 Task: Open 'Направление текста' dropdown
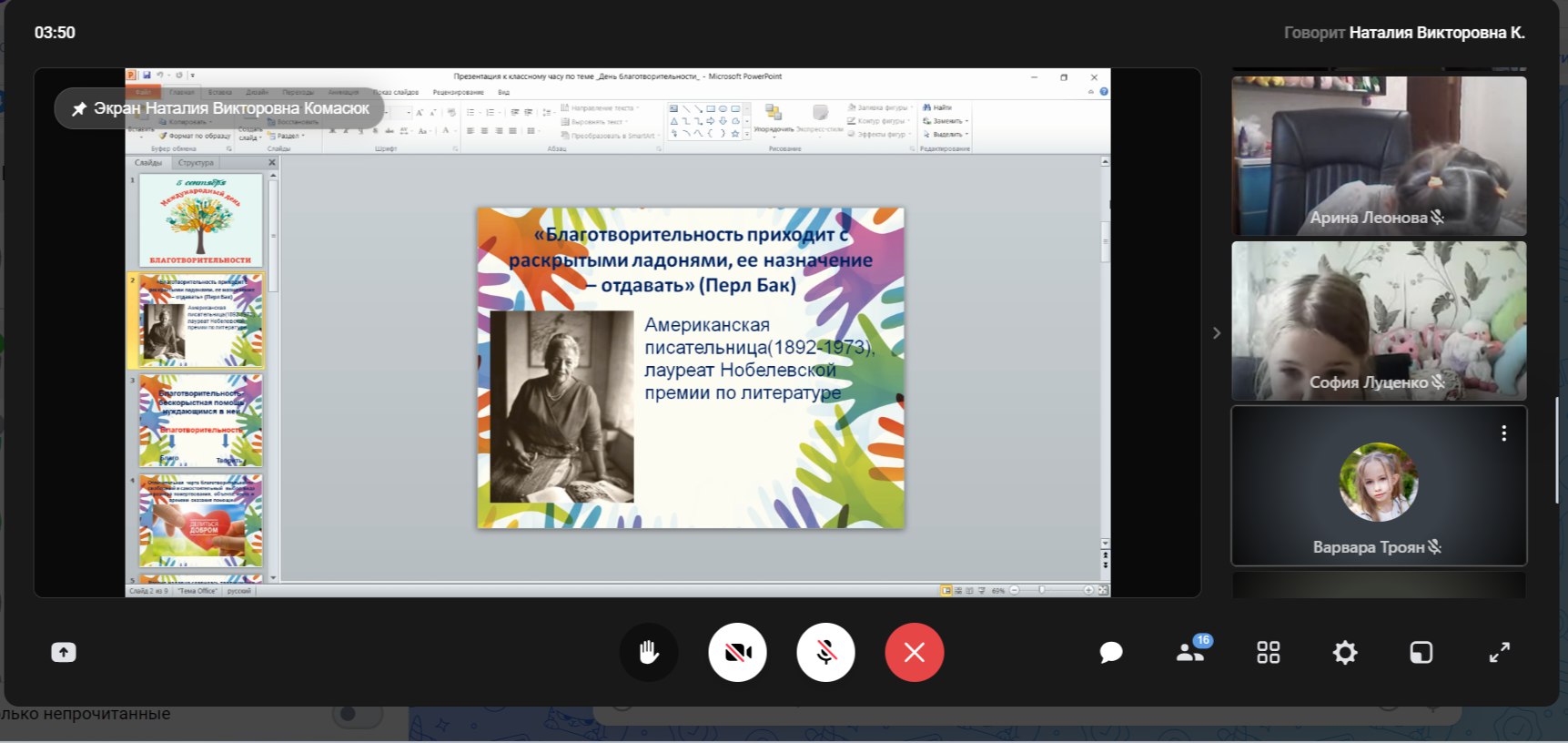[x=600, y=107]
